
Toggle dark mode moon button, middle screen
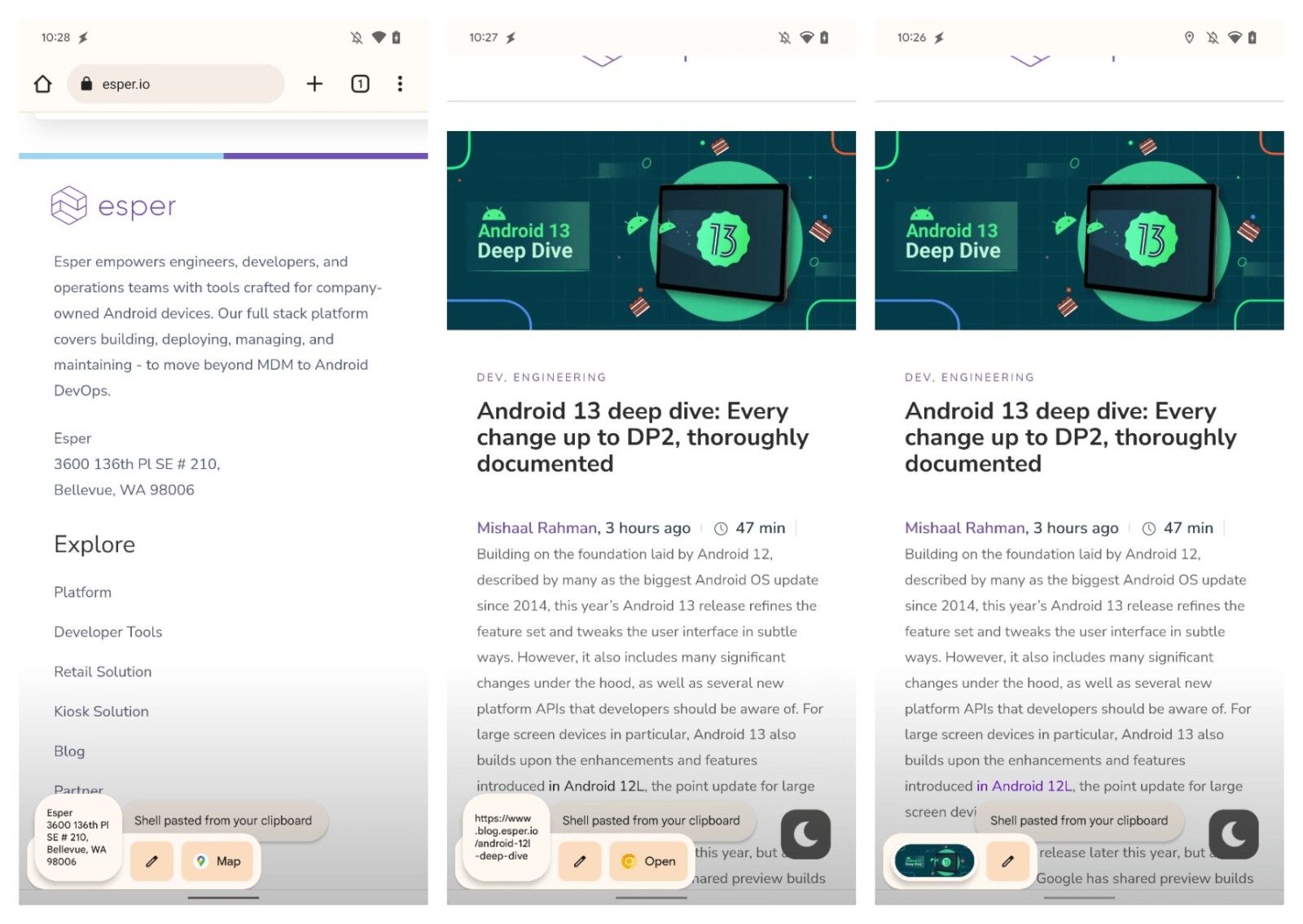(x=805, y=834)
